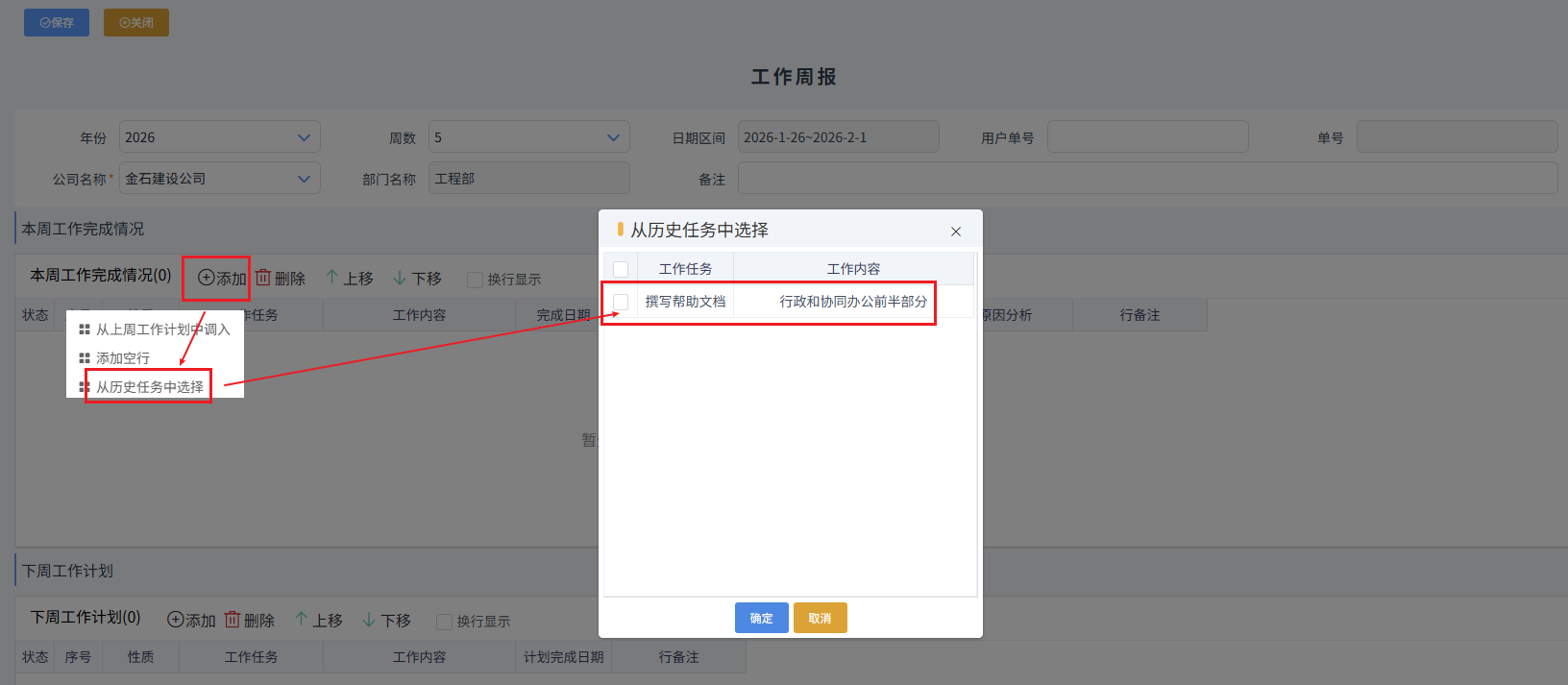The width and height of the screenshot is (1568, 685).
Task: Click the 备注 input field
Action: [x=1147, y=179]
